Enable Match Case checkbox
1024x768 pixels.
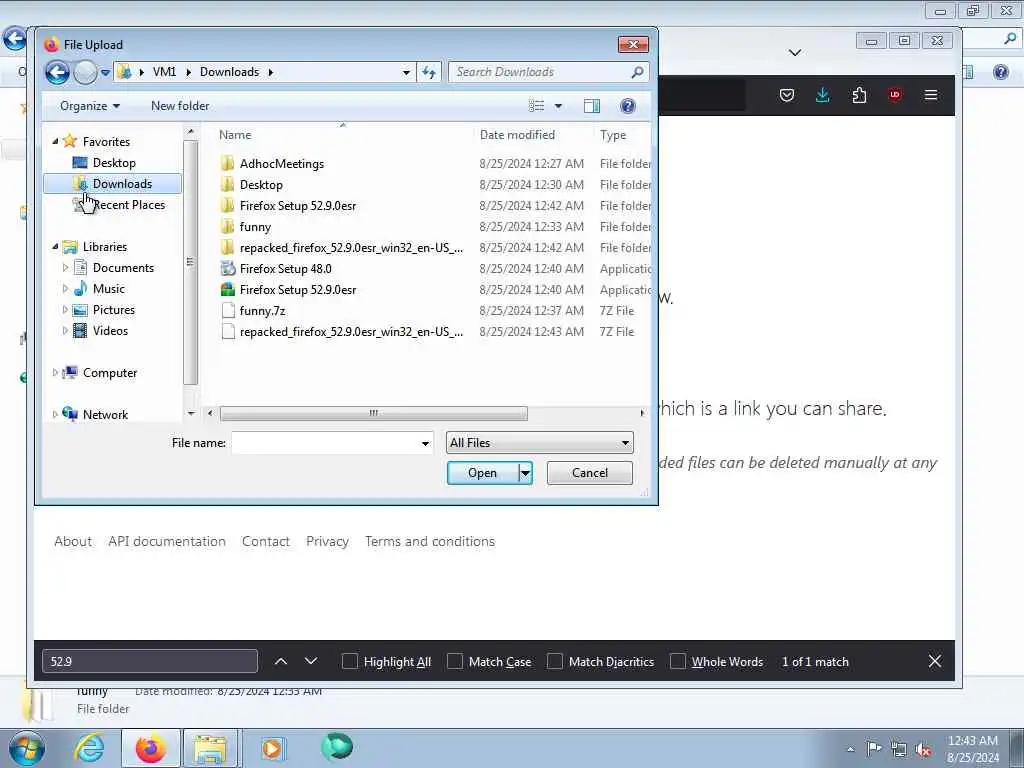point(455,662)
